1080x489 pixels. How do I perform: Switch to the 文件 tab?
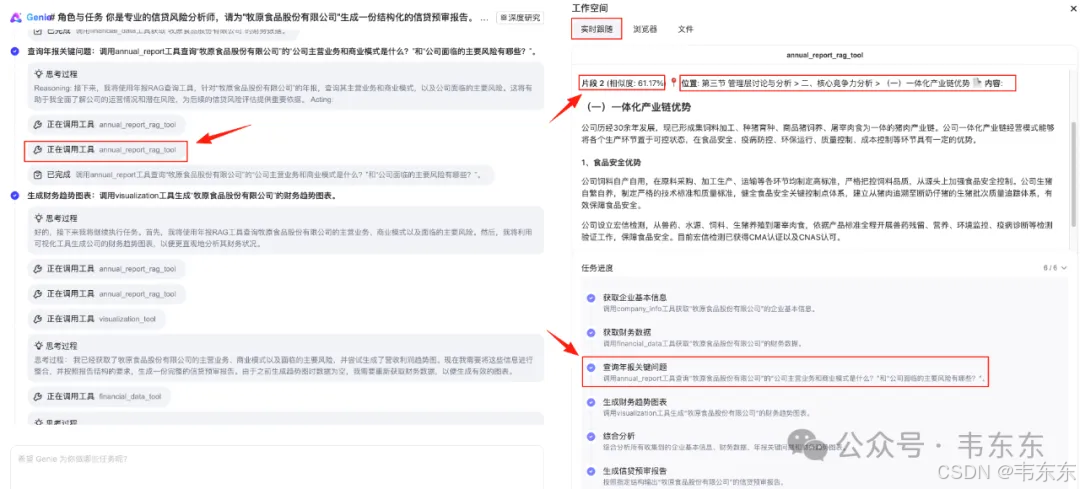[685, 30]
